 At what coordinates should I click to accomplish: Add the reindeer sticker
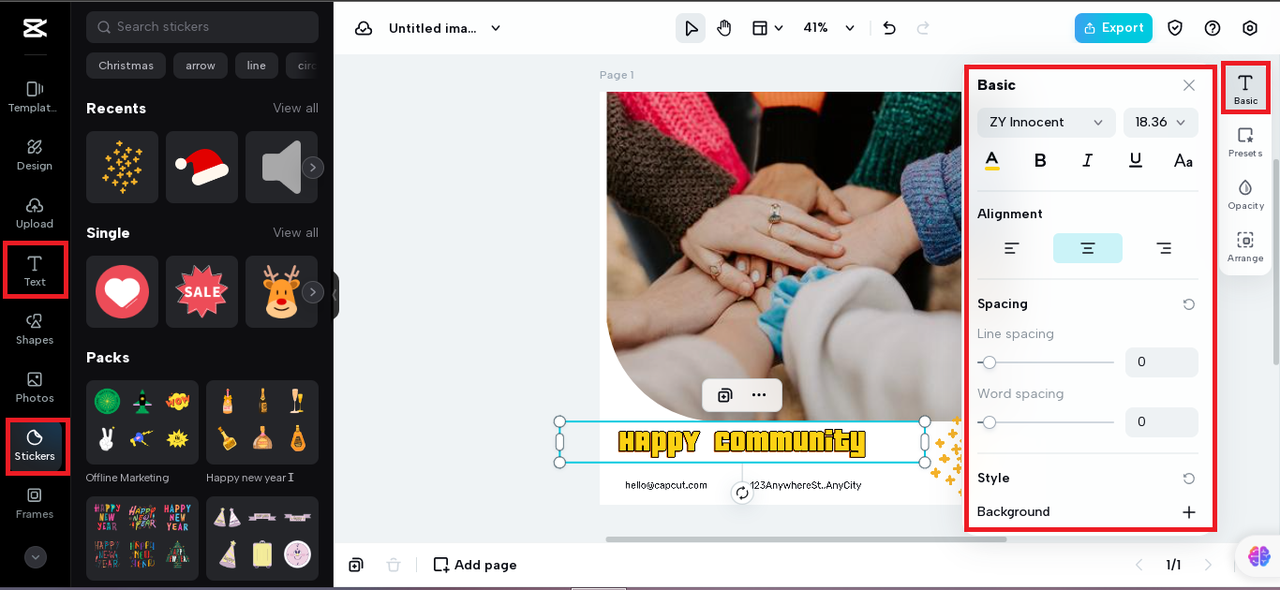(281, 292)
